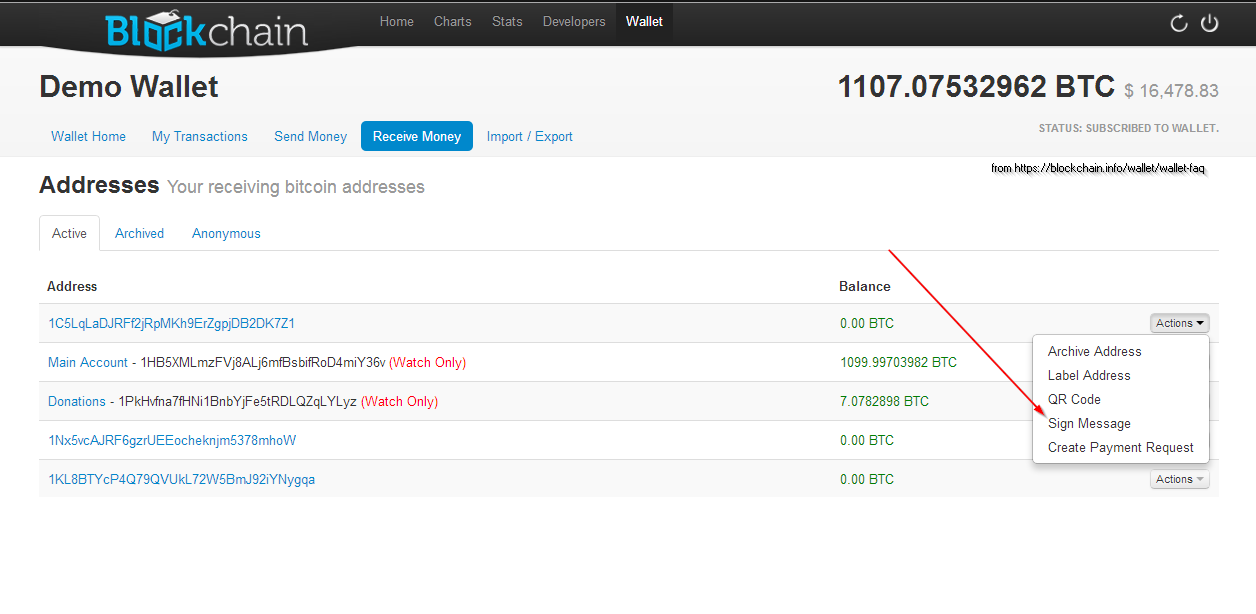Select the Receive Money button
The width and height of the screenshot is (1256, 614).
[417, 136]
